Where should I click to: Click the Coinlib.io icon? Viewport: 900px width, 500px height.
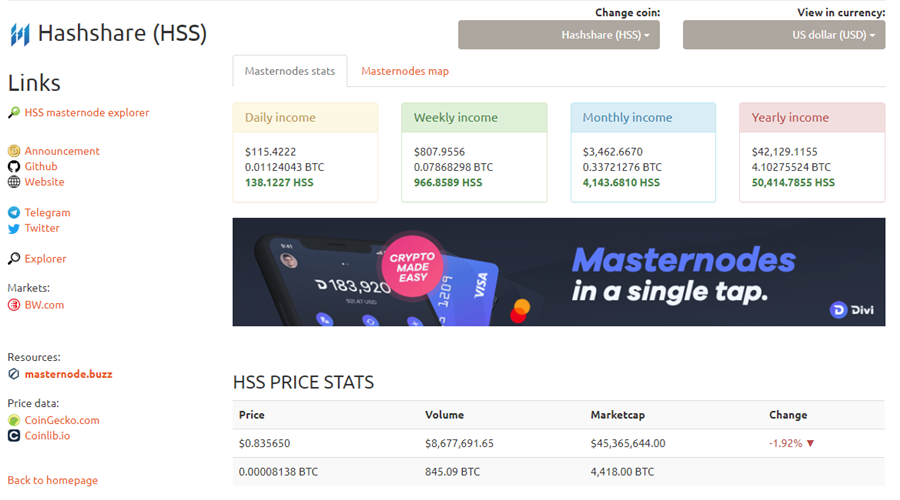[14, 436]
